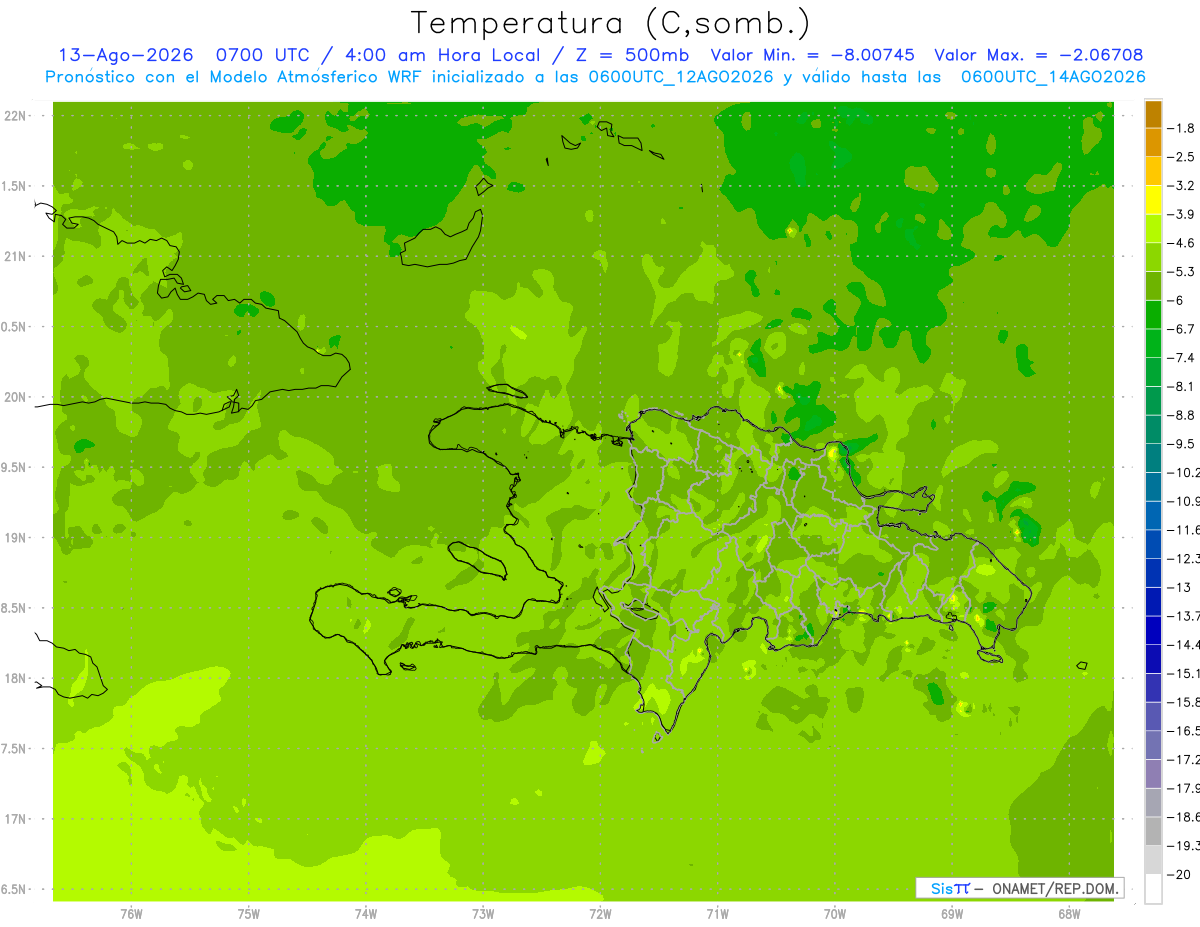The image size is (1200, 927).
Task: Click the '-6' colorbar value label
Action: (x=1177, y=300)
